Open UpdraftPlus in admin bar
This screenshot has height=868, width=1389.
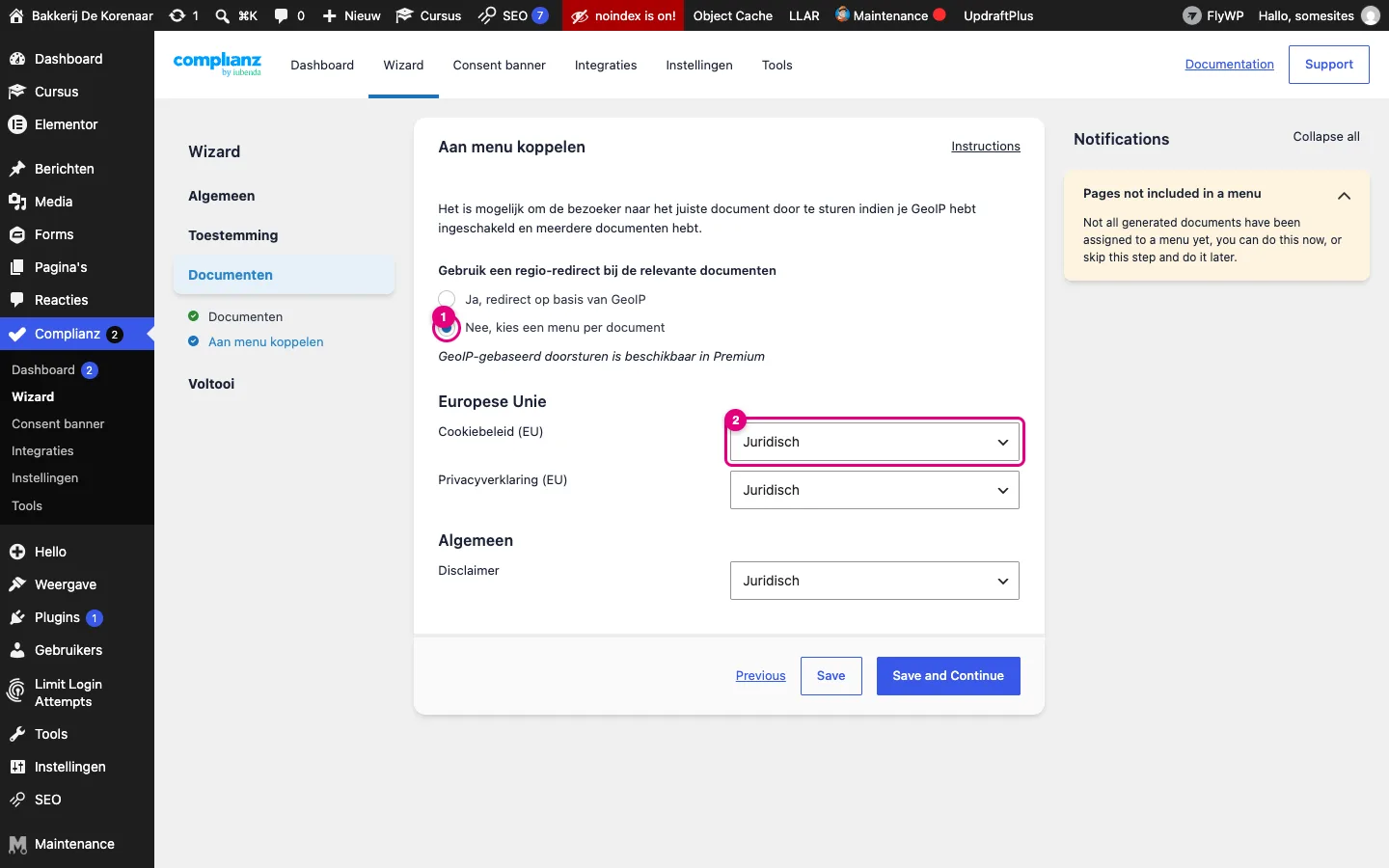[998, 15]
